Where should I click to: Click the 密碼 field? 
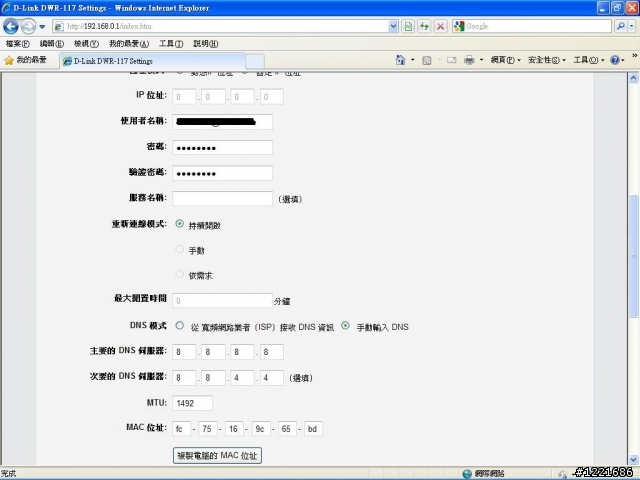[x=222, y=148]
